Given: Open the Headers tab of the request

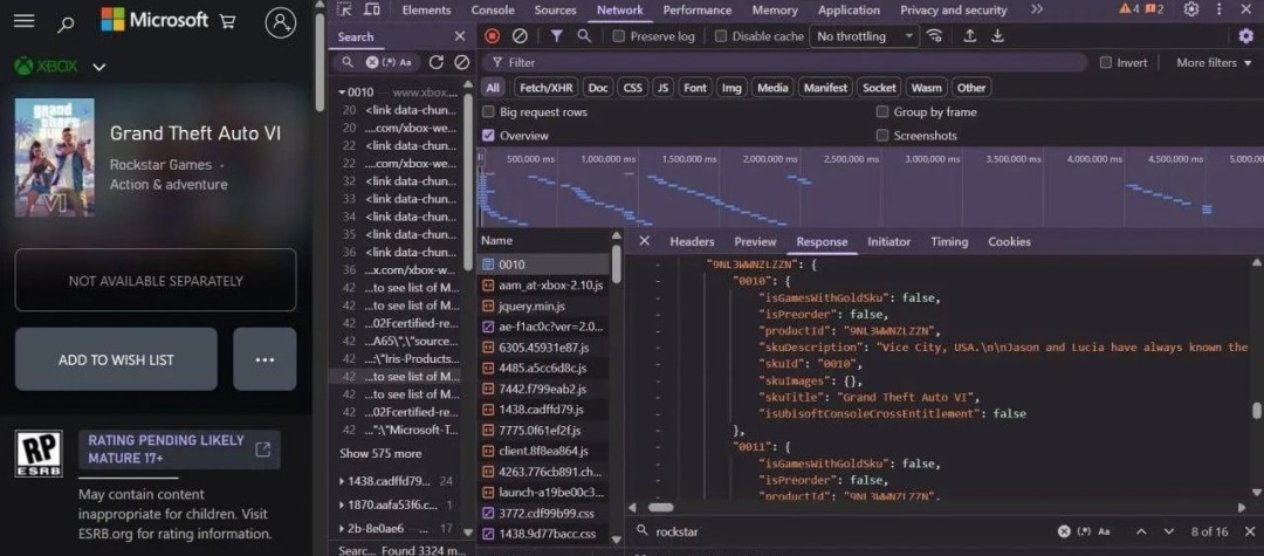Looking at the screenshot, I should pos(692,241).
